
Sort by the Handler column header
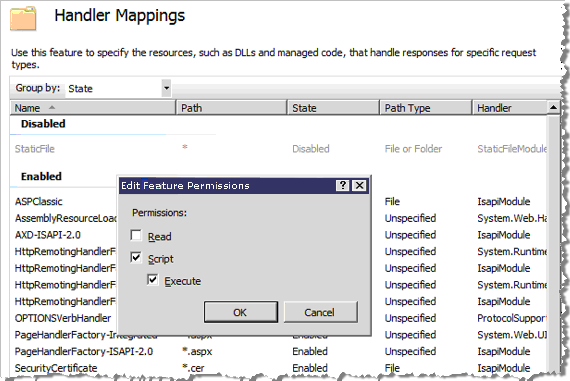[x=510, y=108]
